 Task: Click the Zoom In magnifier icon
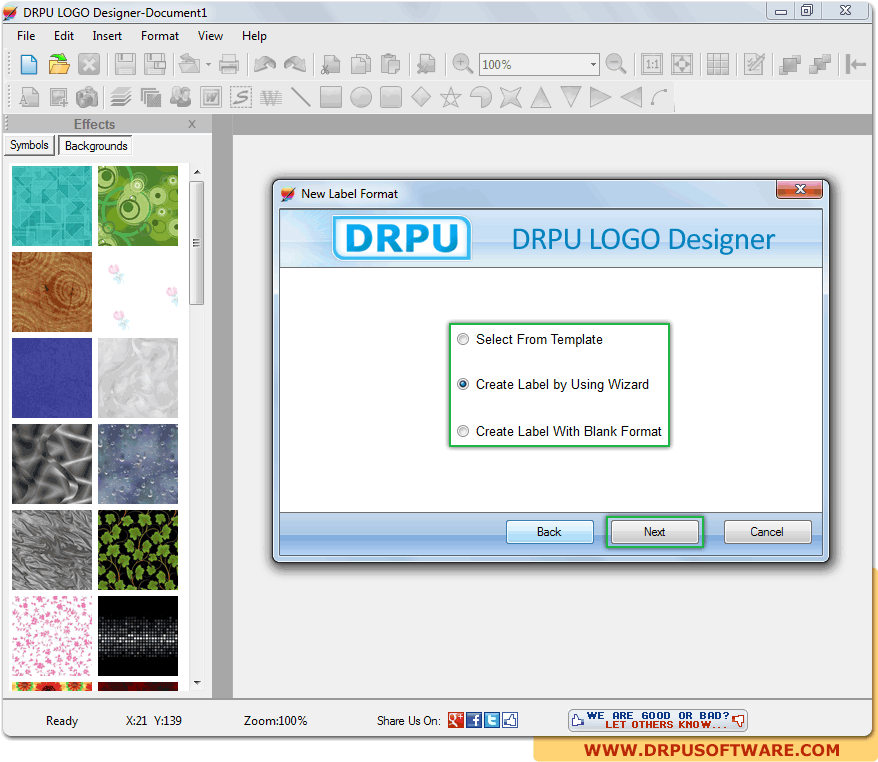point(463,64)
